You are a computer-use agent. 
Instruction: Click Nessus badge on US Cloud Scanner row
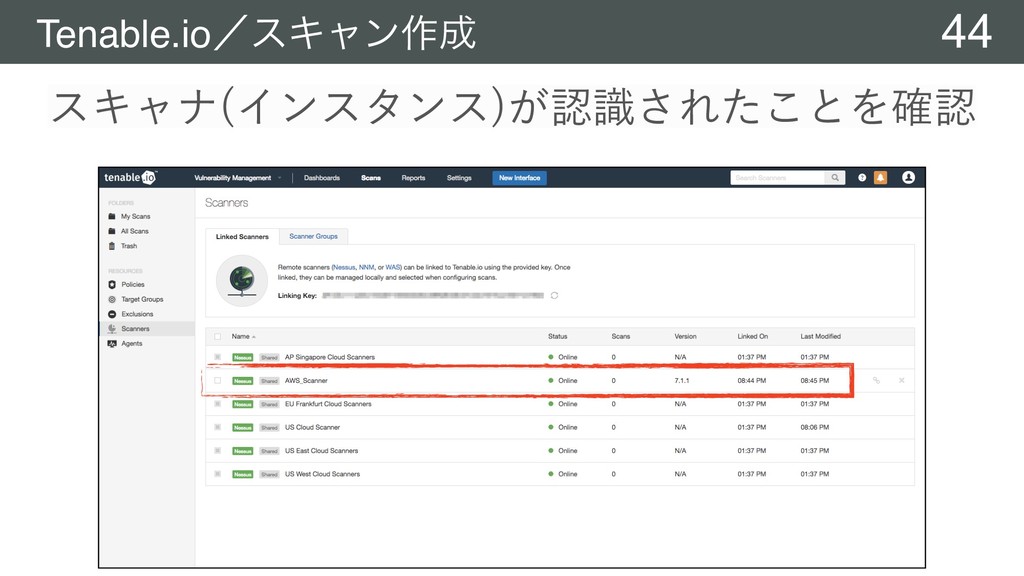[243, 428]
